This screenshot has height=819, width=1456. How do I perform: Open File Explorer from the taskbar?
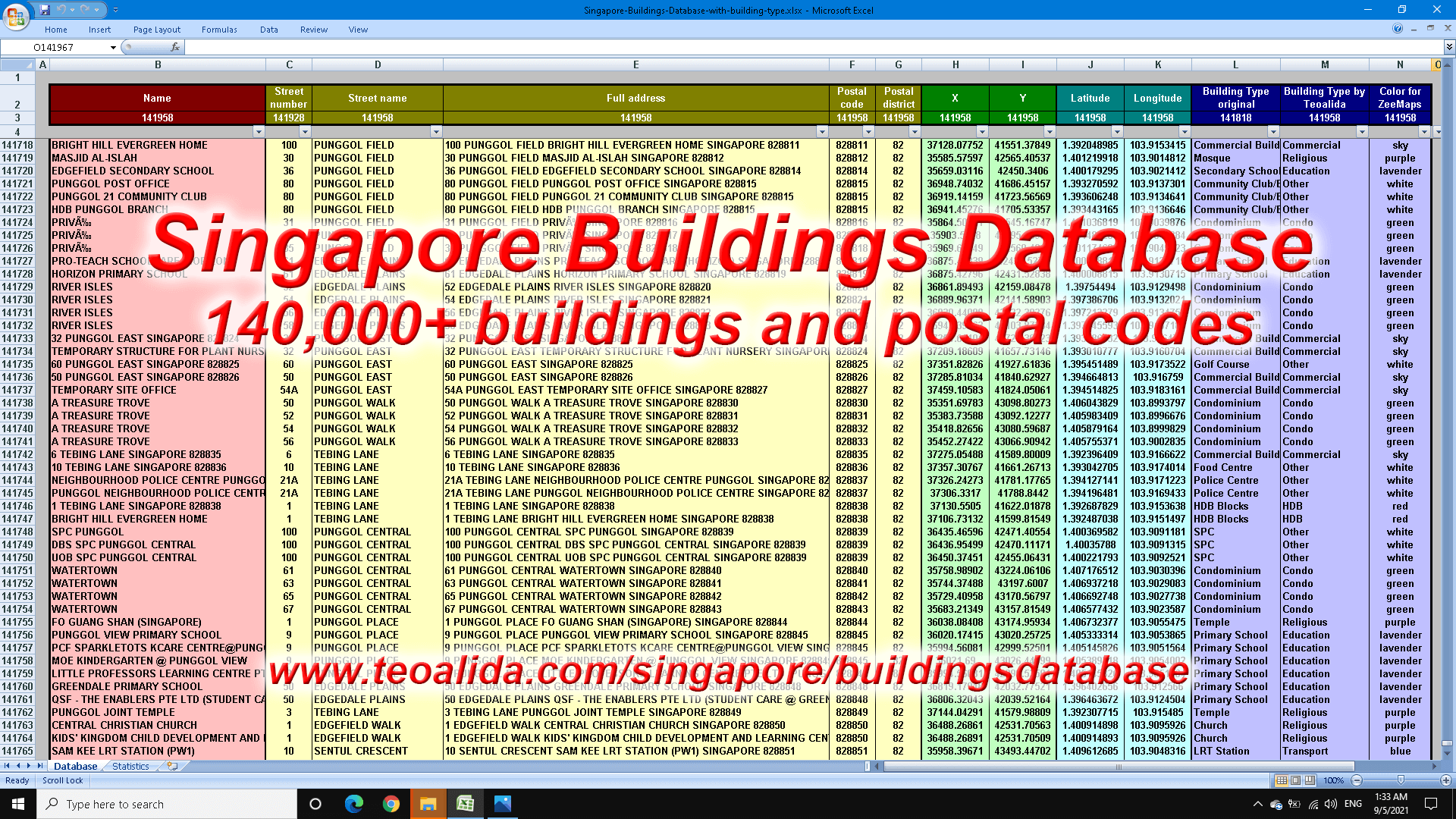(x=428, y=804)
